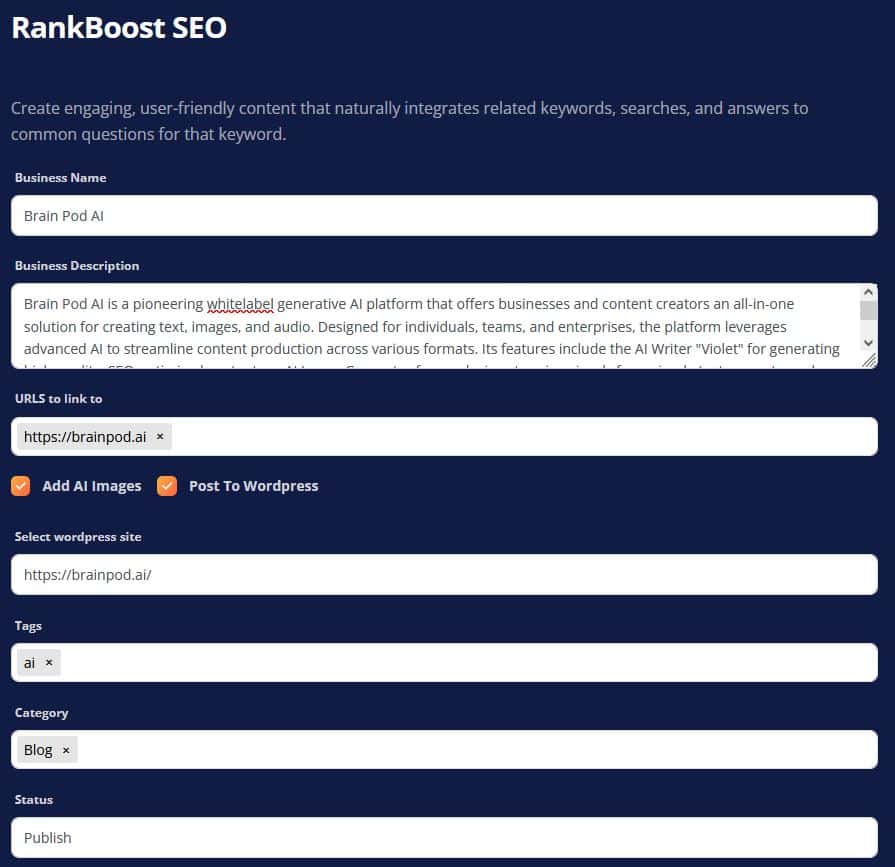
Task: Remove the "Blog" category chip
Action: coord(65,749)
